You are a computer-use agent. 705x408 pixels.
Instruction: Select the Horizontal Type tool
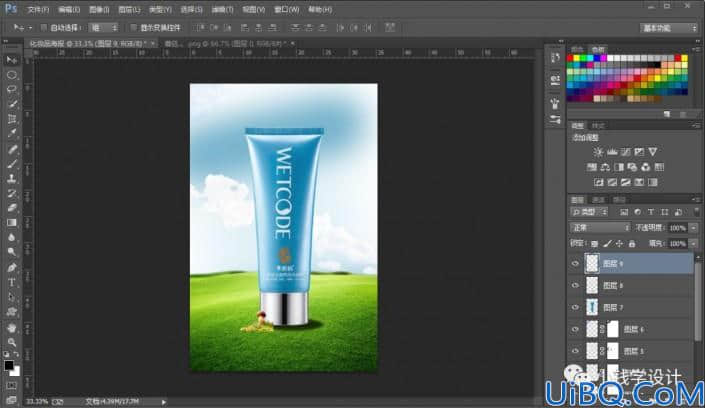(12, 282)
